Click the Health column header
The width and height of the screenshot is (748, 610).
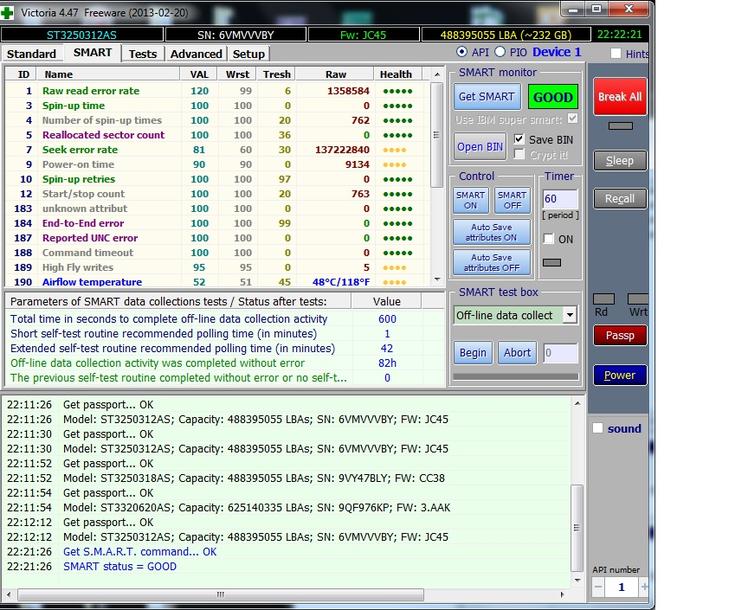click(x=396, y=74)
